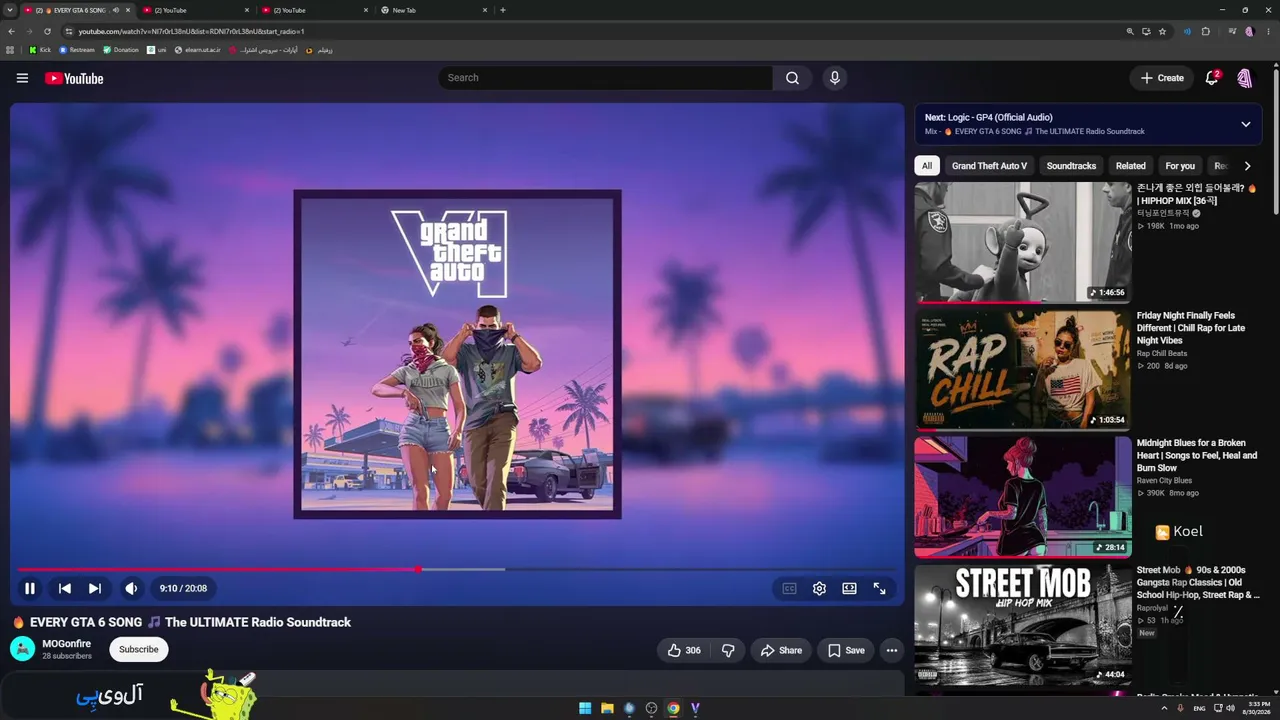Open Midnight Blues video thumbnail
The width and height of the screenshot is (1280, 720).
point(1023,497)
